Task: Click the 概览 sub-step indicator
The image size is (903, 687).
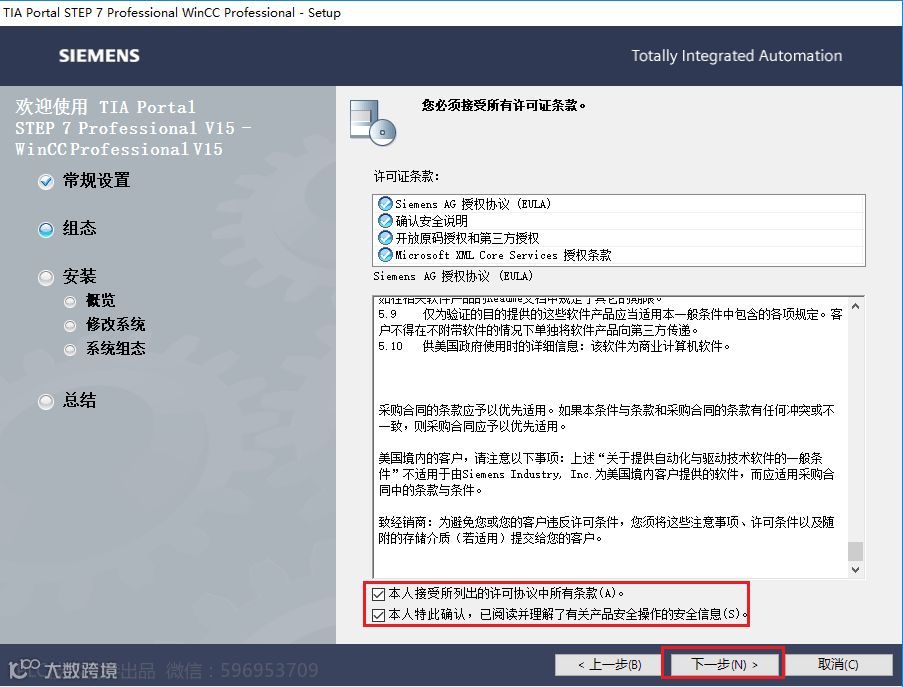Action: (x=70, y=302)
